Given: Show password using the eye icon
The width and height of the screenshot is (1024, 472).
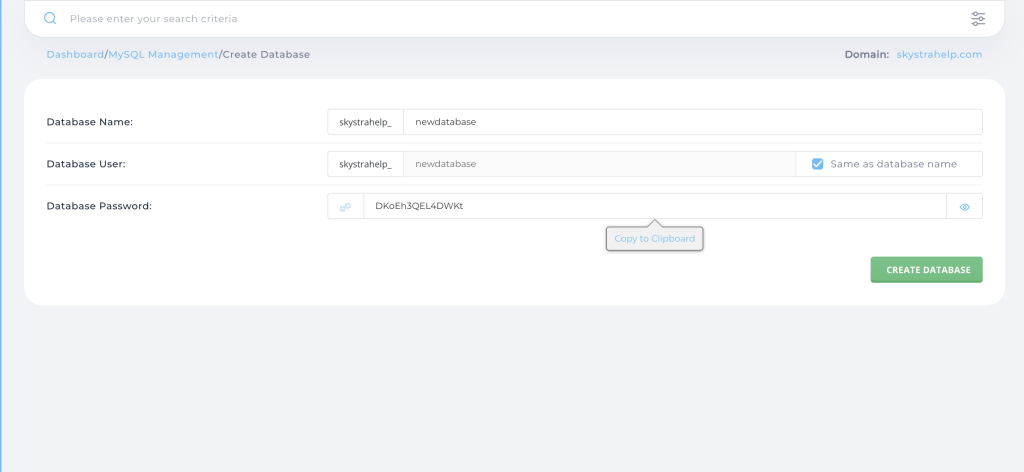Looking at the screenshot, I should [965, 207].
